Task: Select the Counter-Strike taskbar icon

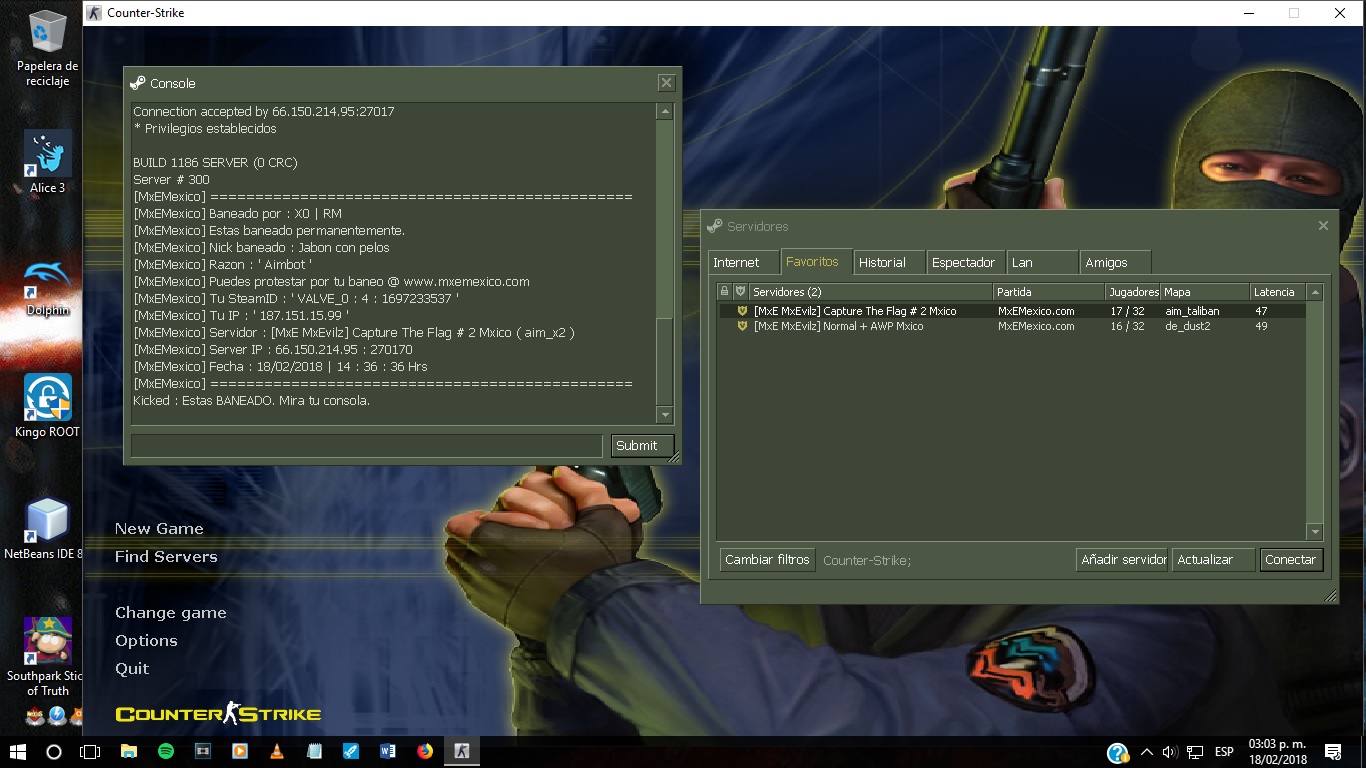Action: click(x=462, y=751)
